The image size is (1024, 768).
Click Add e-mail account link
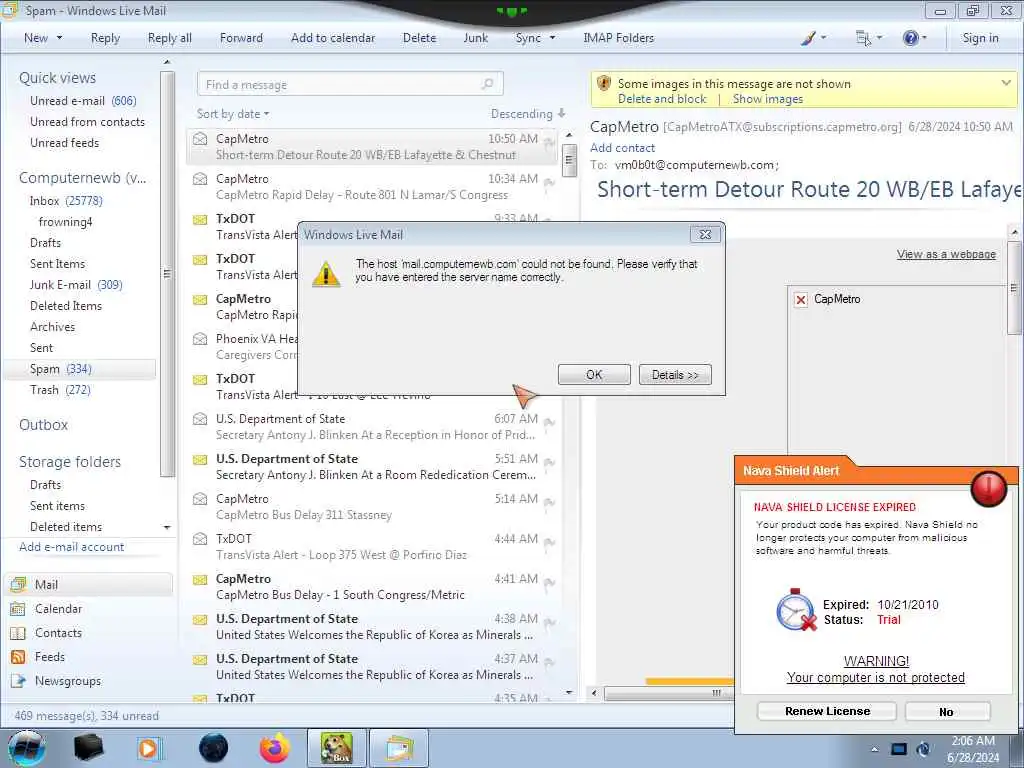[71, 547]
